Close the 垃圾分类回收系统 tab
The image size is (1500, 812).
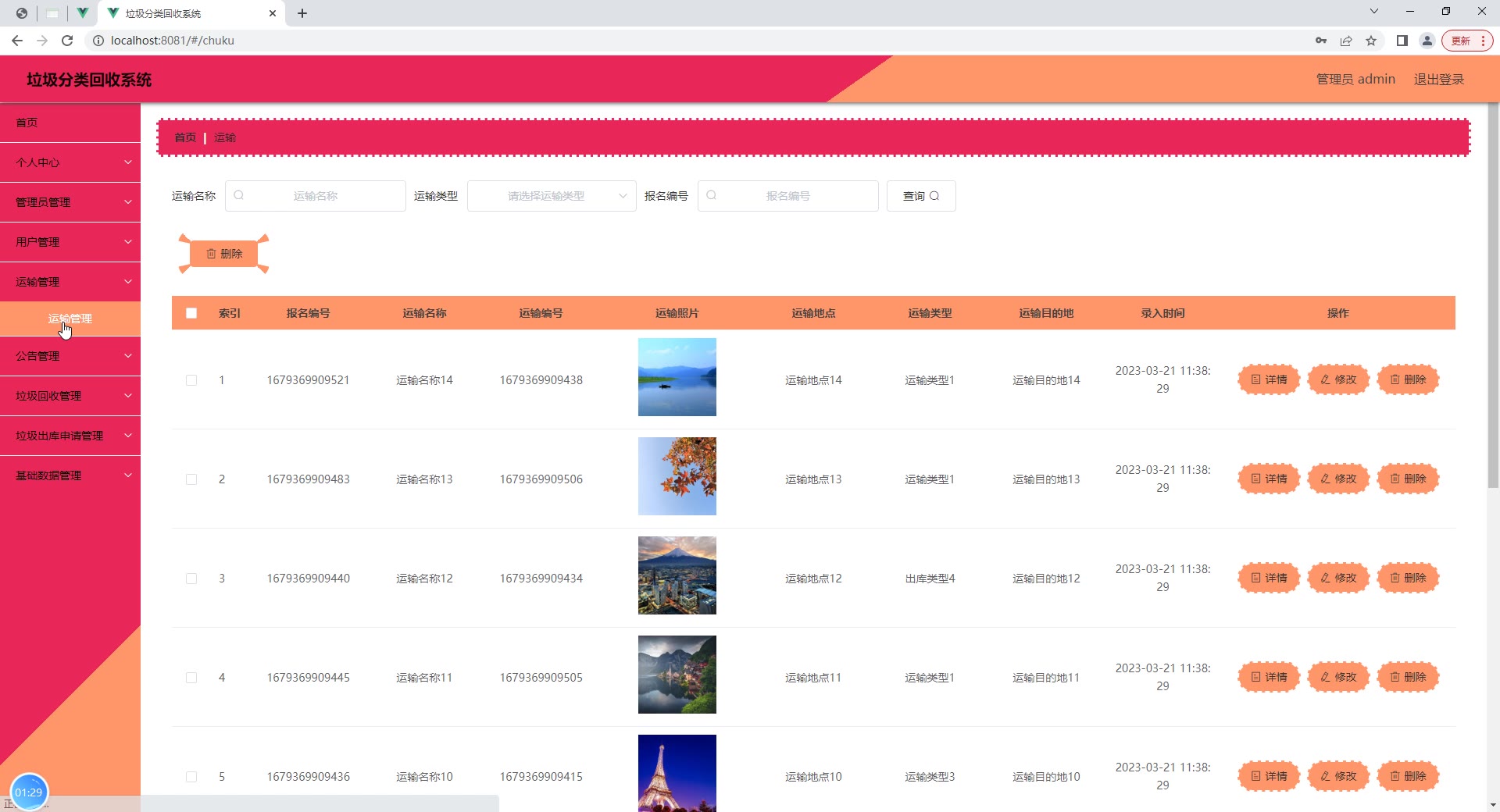coord(273,13)
